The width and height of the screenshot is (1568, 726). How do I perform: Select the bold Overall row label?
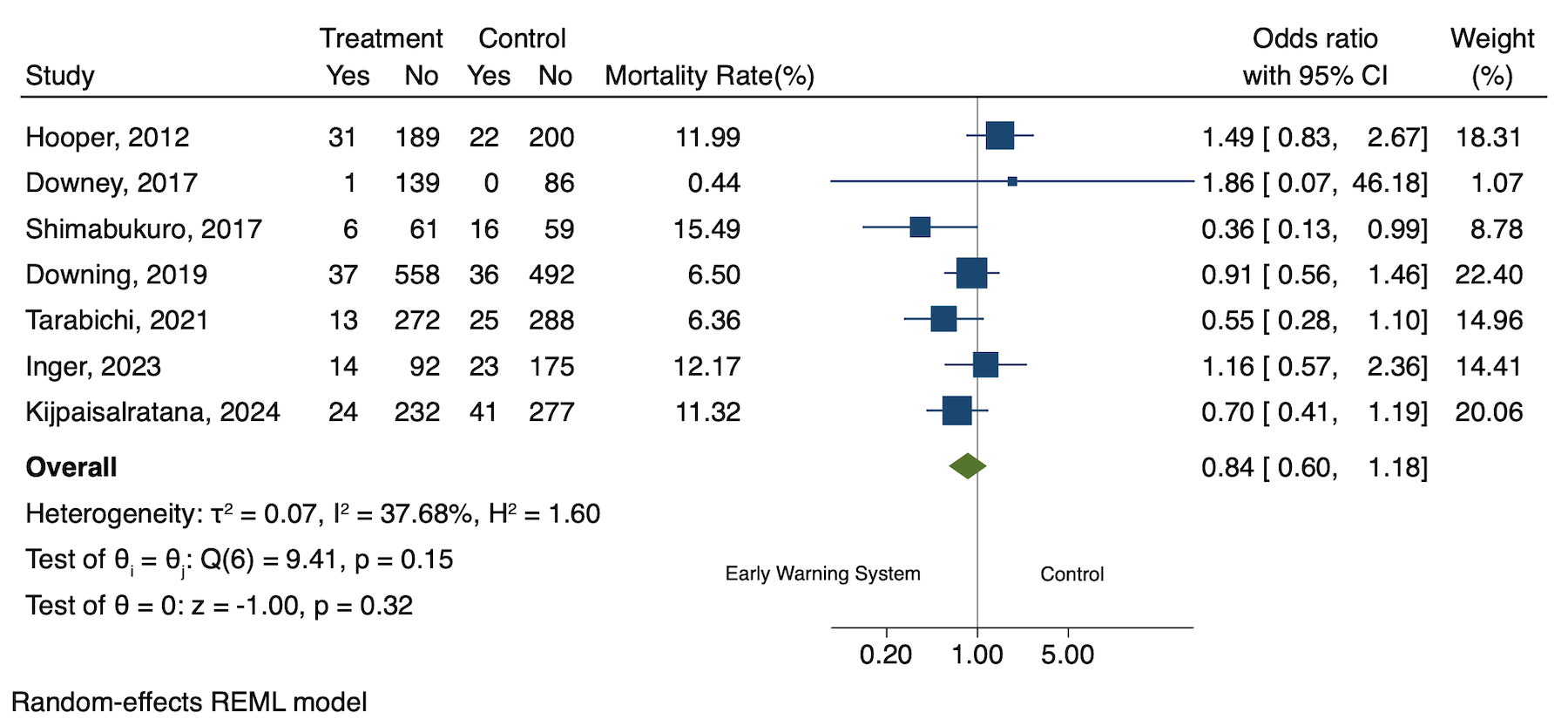(71, 467)
